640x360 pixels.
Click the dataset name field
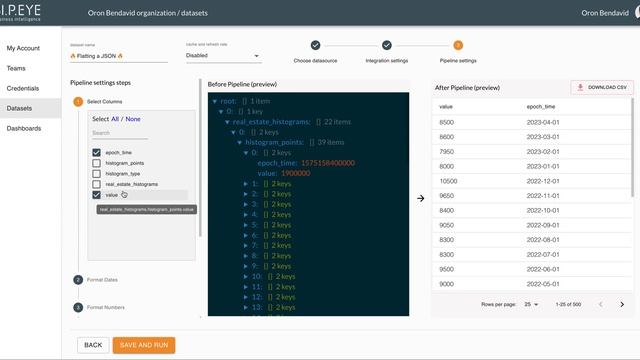click(119, 56)
